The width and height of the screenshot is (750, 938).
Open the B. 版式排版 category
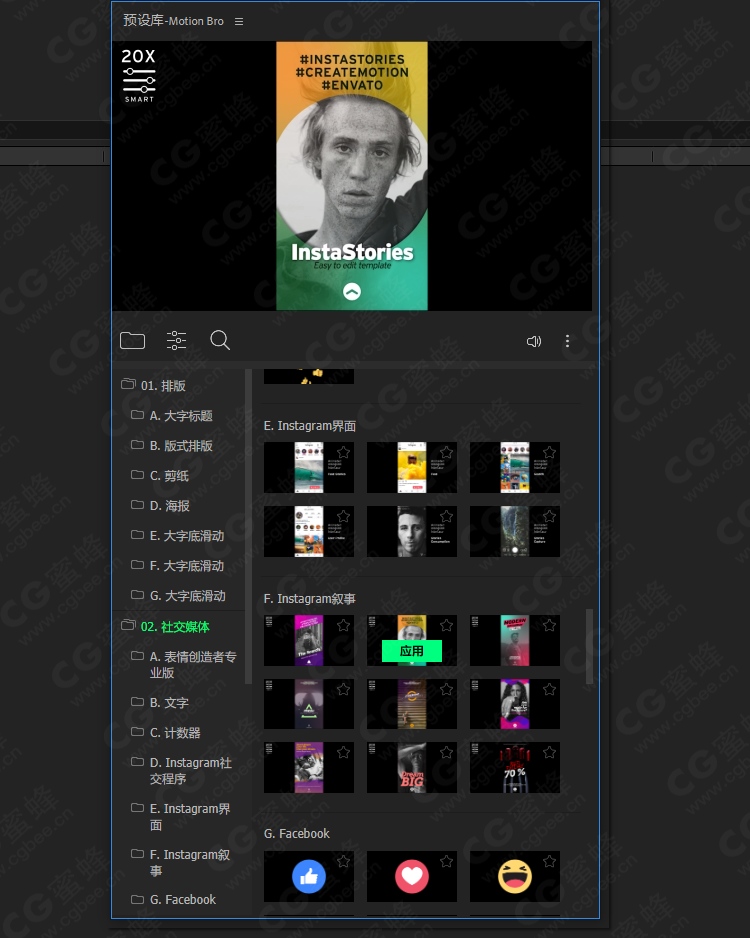[181, 446]
